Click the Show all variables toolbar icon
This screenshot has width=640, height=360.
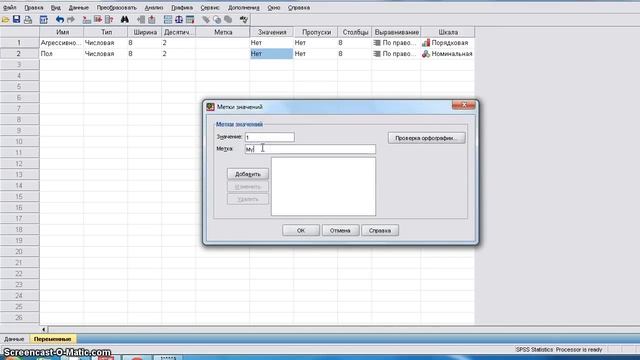tap(228, 20)
